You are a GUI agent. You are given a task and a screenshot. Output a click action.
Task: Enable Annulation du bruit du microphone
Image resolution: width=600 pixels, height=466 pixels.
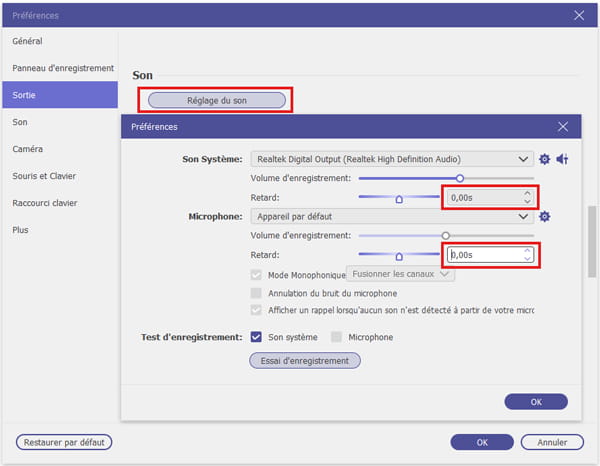(x=257, y=293)
